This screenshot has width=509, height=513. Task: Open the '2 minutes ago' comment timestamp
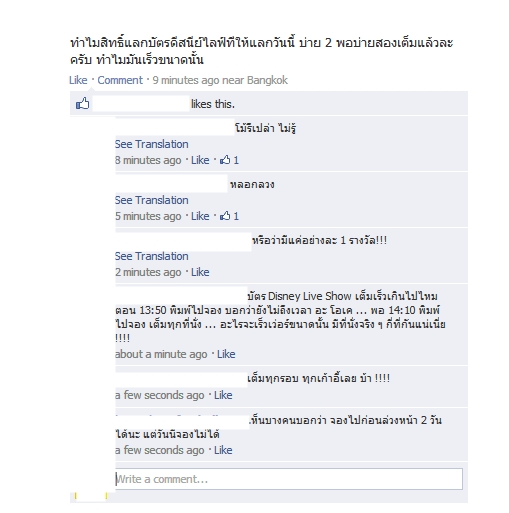click(148, 272)
